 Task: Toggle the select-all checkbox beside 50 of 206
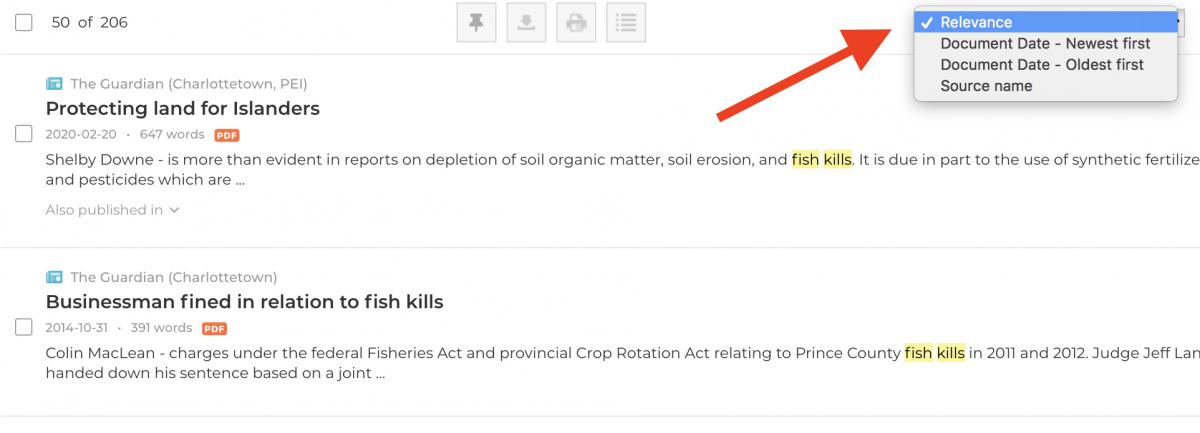24,23
